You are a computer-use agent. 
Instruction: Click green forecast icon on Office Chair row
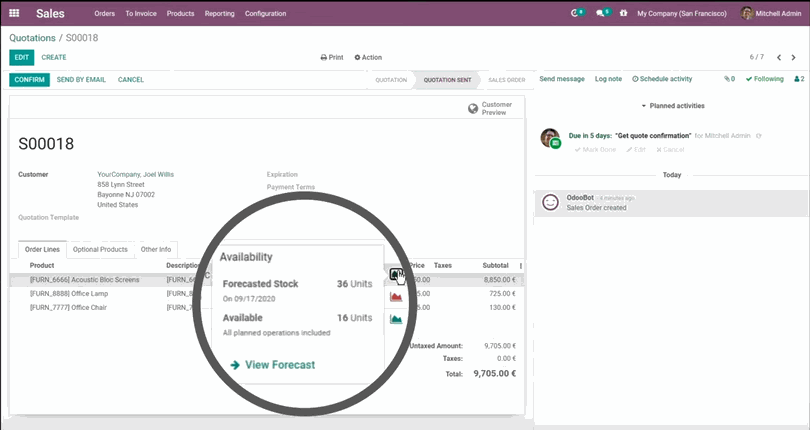pos(396,319)
